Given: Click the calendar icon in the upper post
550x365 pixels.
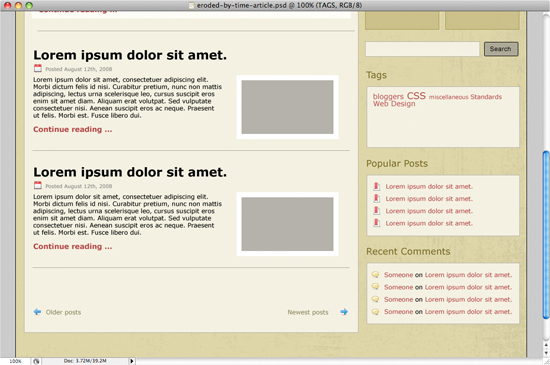Looking at the screenshot, I should tap(38, 68).
